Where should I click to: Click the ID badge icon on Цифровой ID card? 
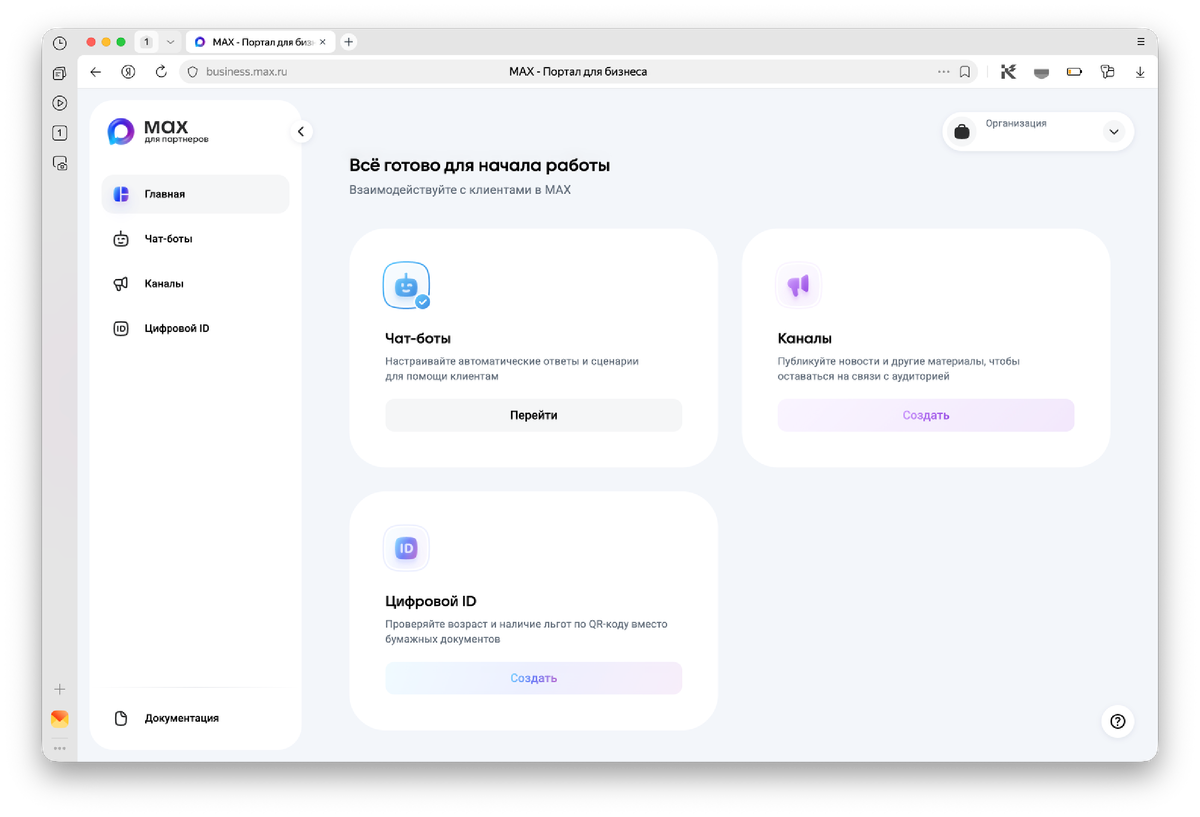[x=405, y=547]
